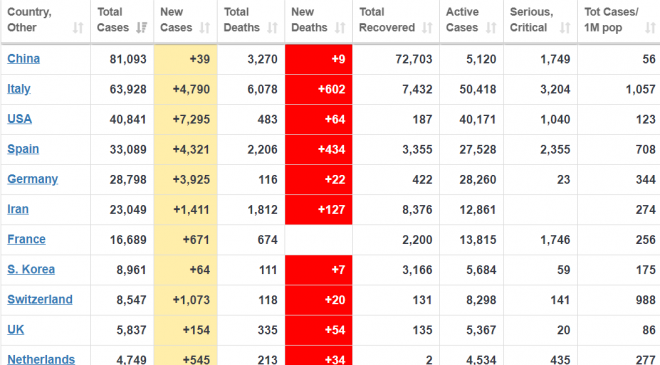Sort by New Deaths arrows icon
The width and height of the screenshot is (660, 365).
pyautogui.click(x=340, y=28)
